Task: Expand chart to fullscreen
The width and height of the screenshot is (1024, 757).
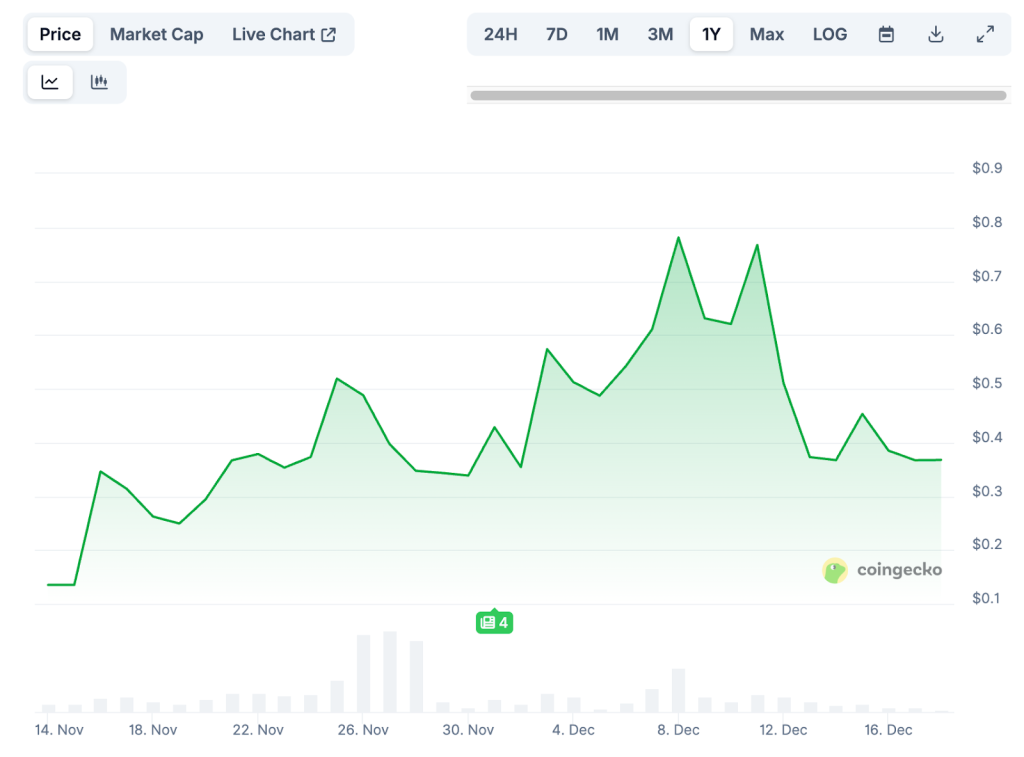Action: (985, 34)
